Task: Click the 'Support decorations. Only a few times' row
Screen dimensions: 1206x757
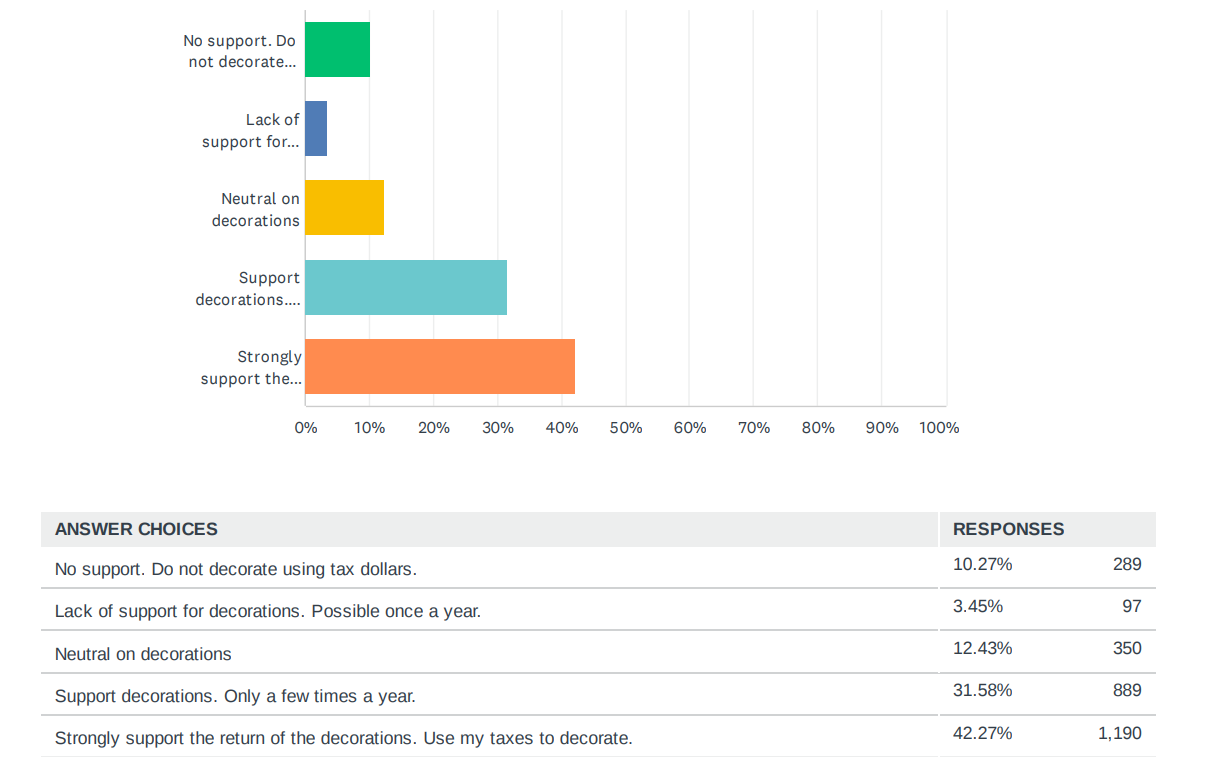Action: pyautogui.click(x=235, y=696)
